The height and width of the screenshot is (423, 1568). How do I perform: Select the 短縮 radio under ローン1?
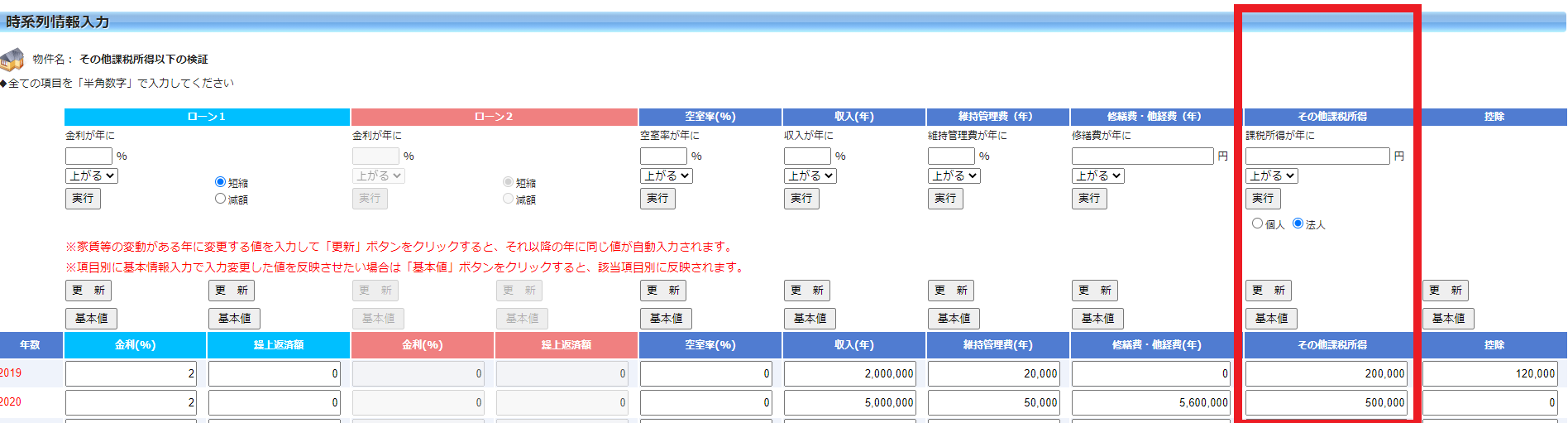220,182
